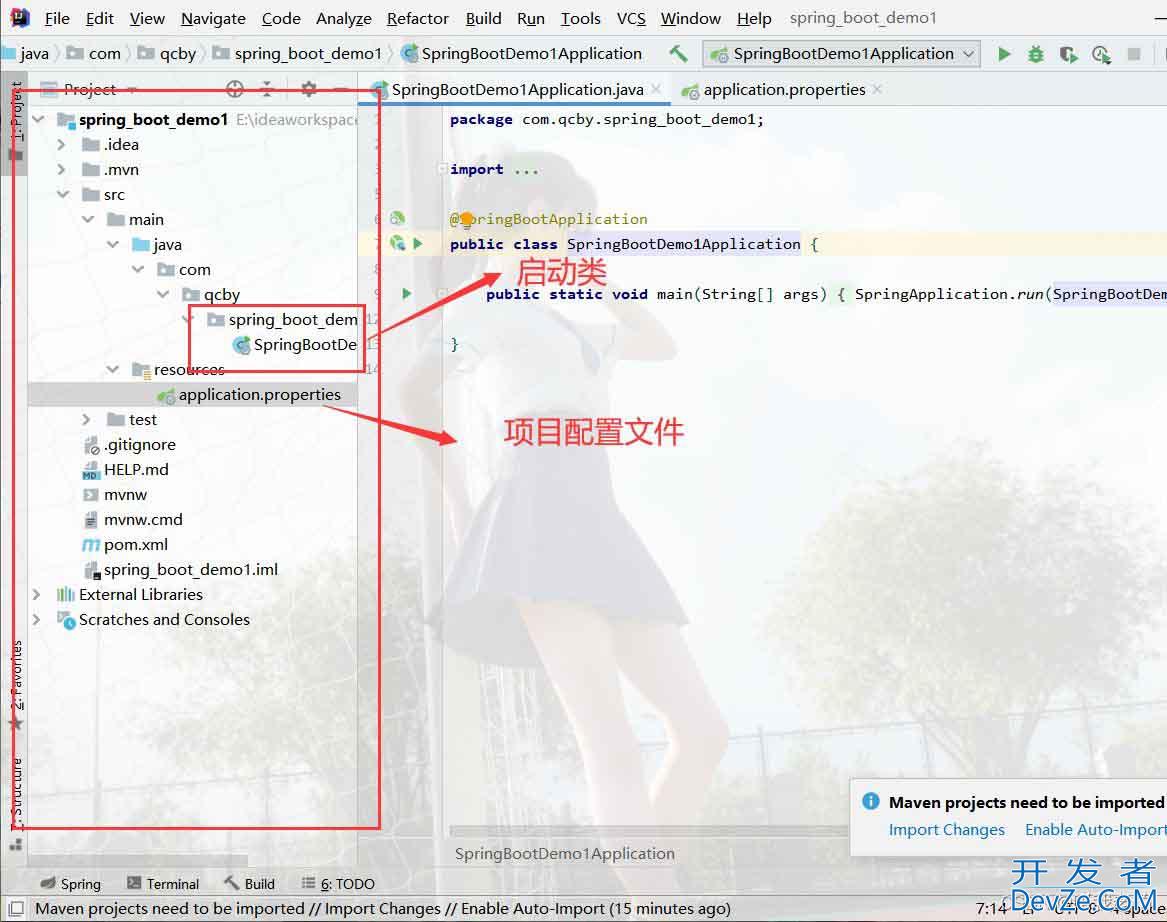Click Enable Auto-Import link
Image resolution: width=1167 pixels, height=922 pixels.
tap(1096, 830)
